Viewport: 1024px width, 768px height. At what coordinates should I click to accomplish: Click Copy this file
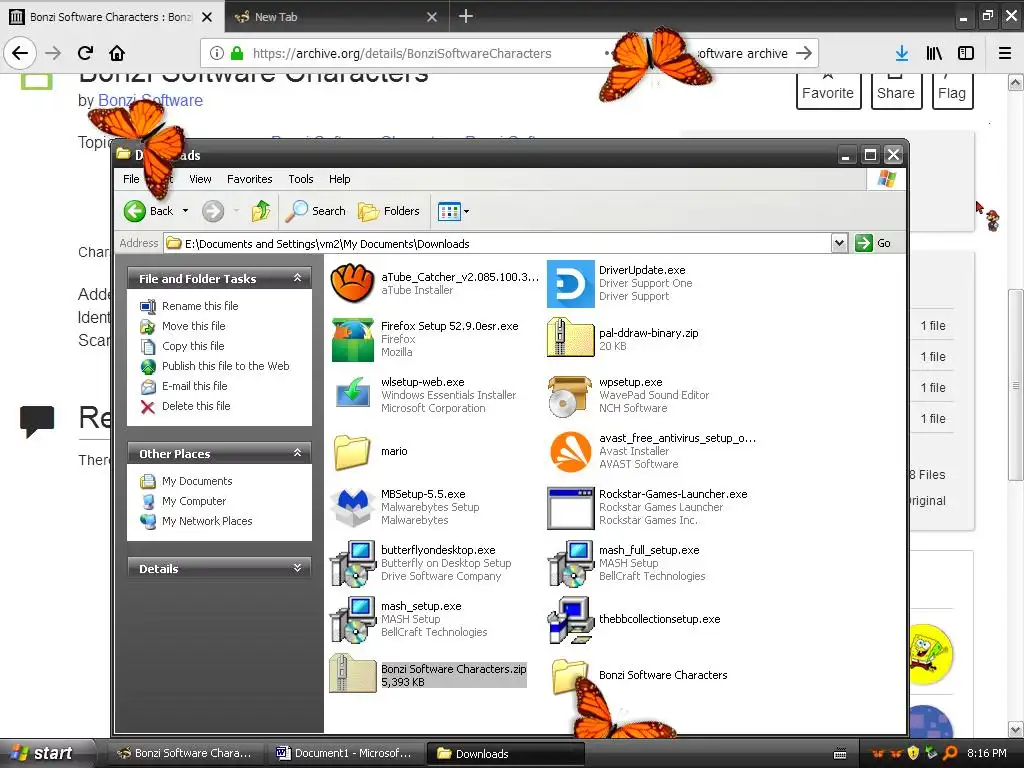pos(193,346)
